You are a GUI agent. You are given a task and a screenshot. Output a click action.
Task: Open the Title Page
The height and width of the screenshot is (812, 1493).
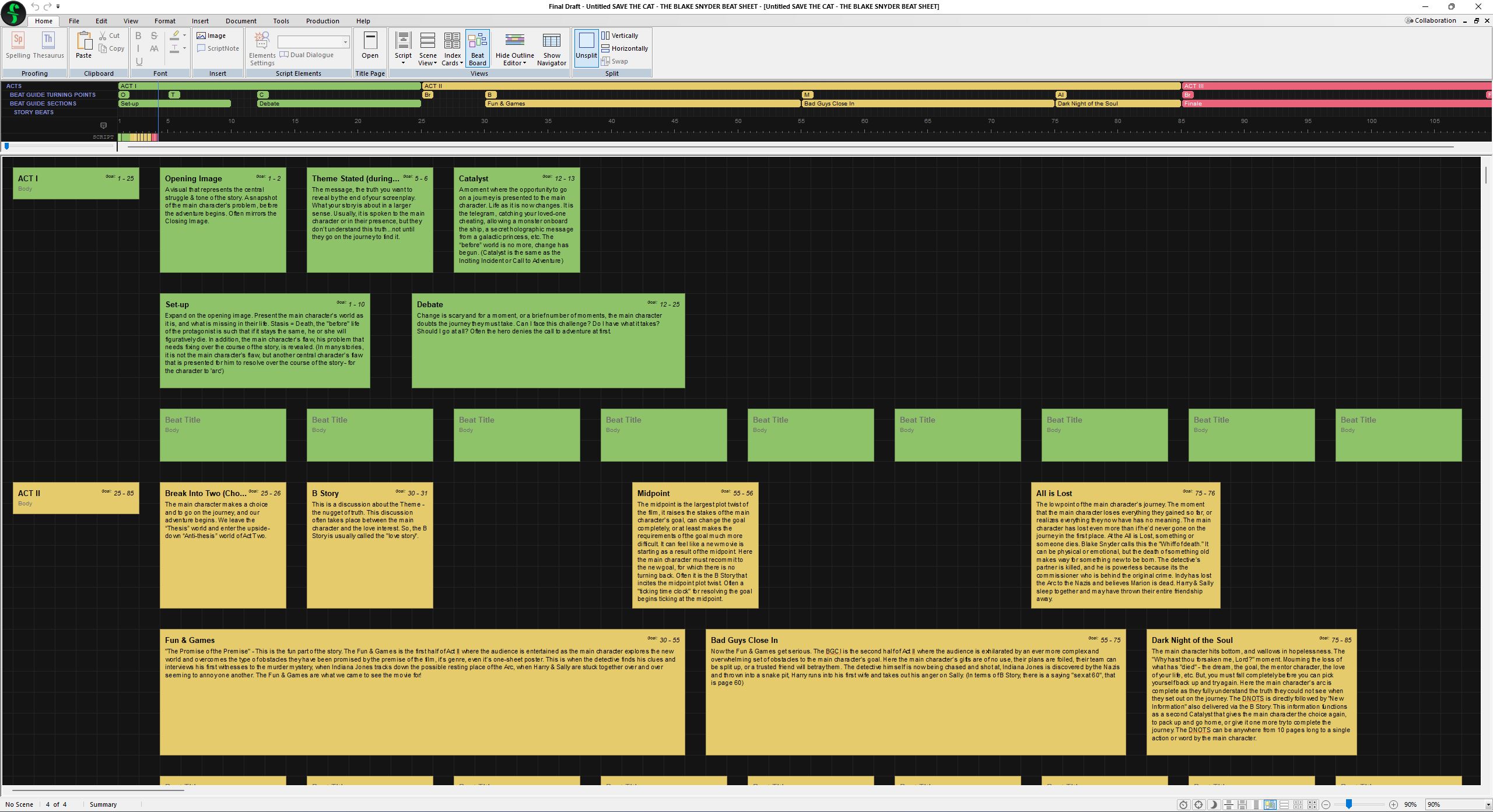[370, 47]
